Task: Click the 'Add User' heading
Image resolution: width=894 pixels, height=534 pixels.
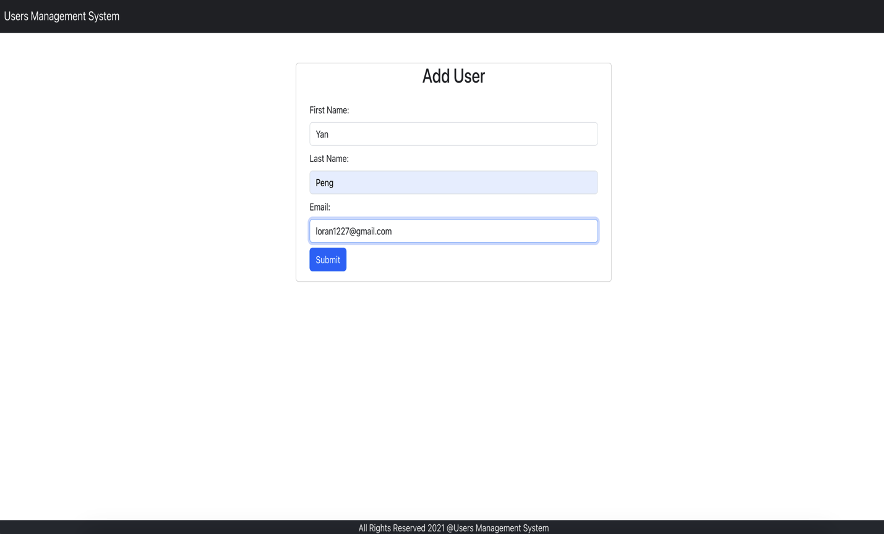Action: coord(453,77)
